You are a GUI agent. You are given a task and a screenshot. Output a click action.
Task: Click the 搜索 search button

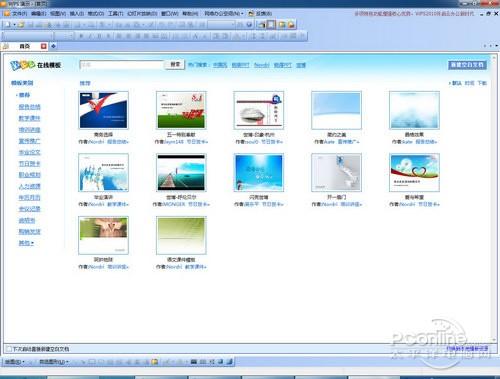point(175,64)
